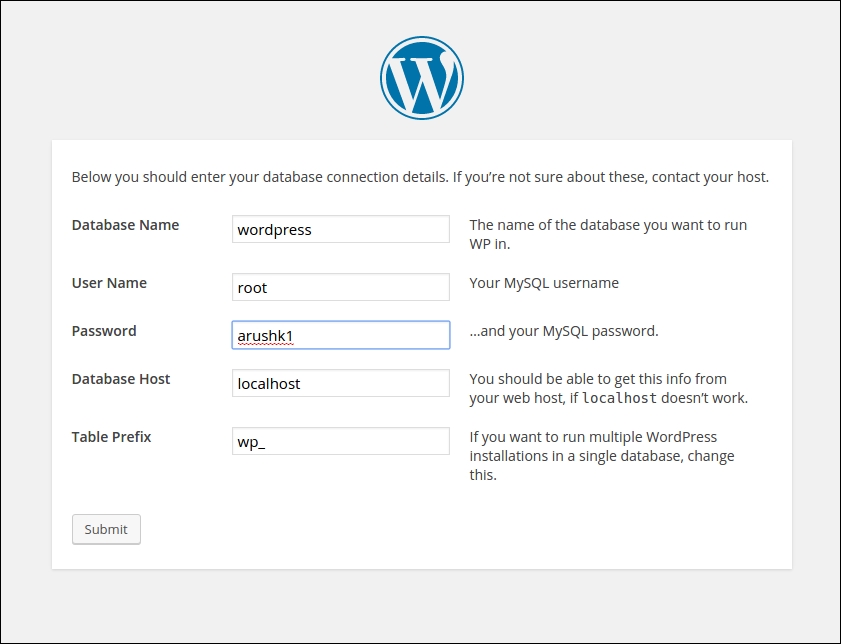Select the Database Name label
The width and height of the screenshot is (841, 644).
126,225
